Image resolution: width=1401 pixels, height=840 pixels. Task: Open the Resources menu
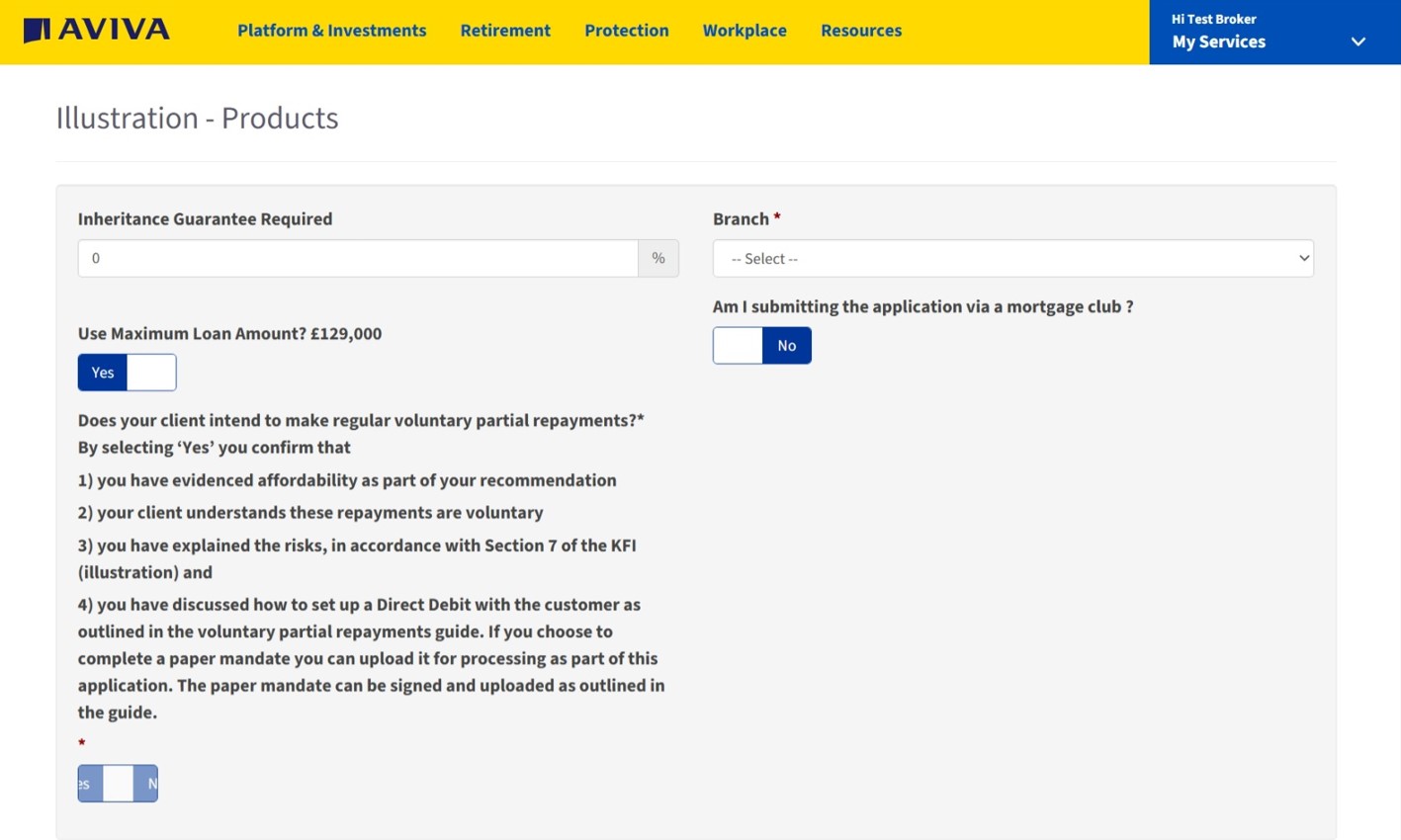[x=861, y=31]
